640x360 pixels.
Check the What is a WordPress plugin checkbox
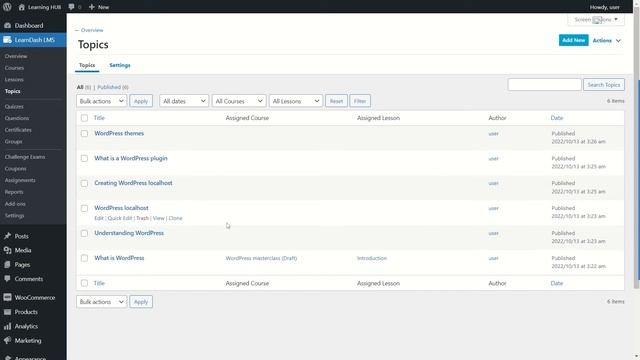pyautogui.click(x=84, y=158)
